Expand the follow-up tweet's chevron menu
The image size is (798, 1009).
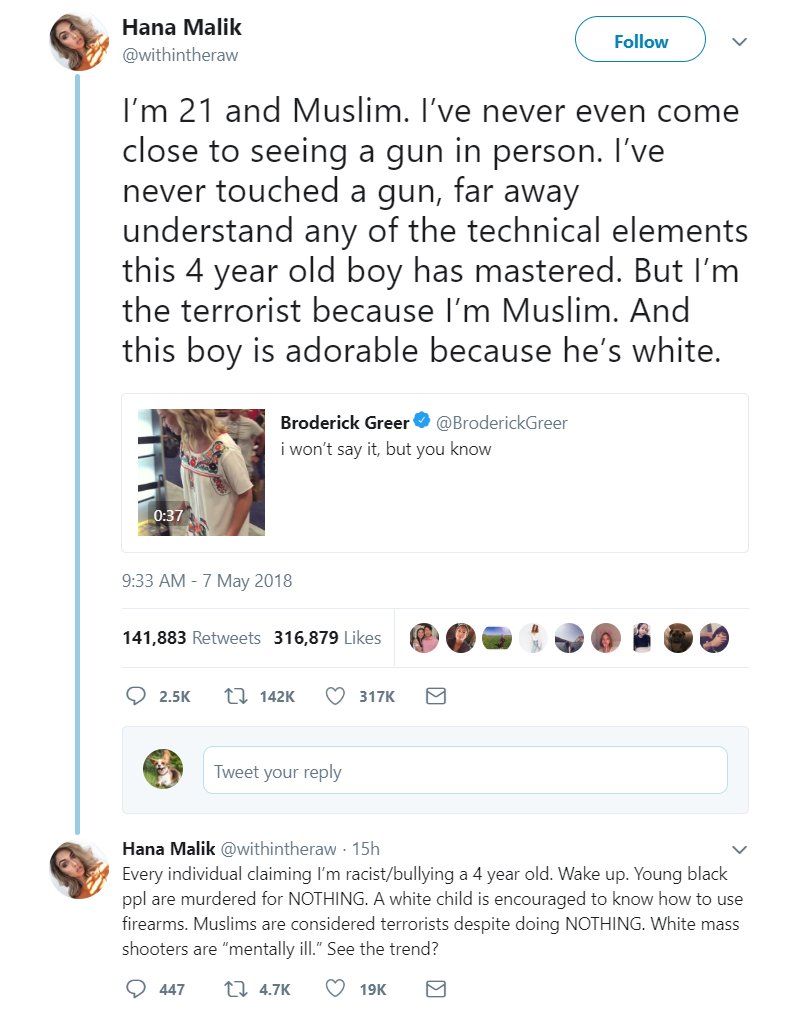740,850
